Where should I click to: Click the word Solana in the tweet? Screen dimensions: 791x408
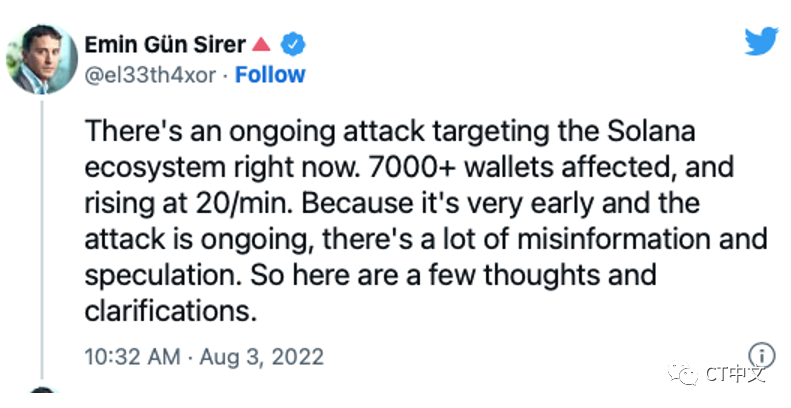(x=651, y=131)
